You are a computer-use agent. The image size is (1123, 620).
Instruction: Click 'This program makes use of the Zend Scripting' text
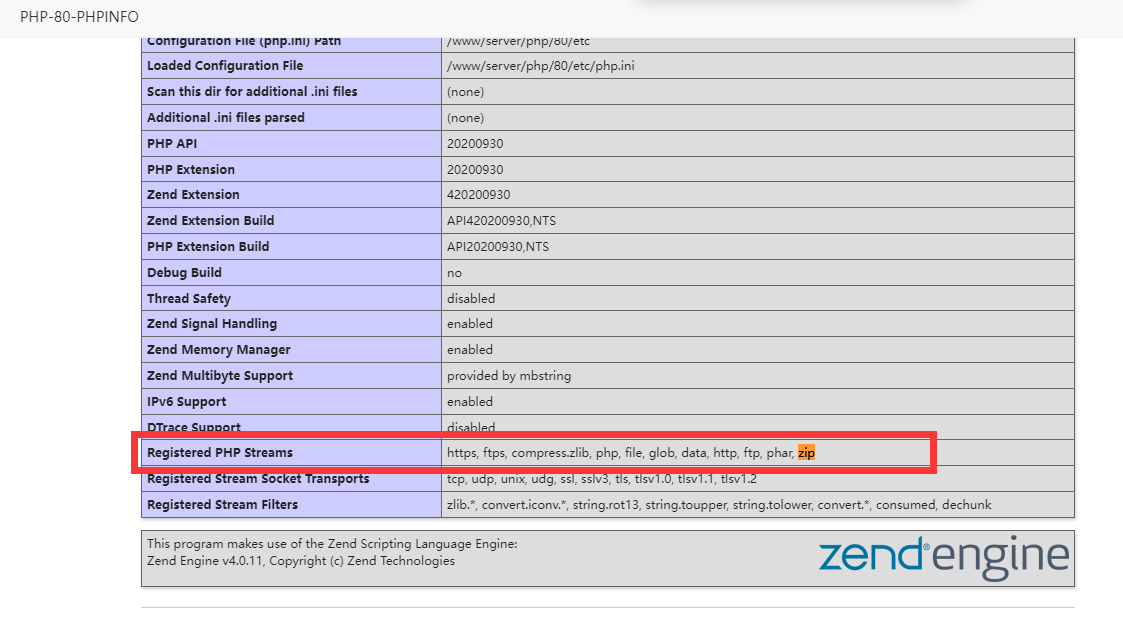[x=332, y=544]
